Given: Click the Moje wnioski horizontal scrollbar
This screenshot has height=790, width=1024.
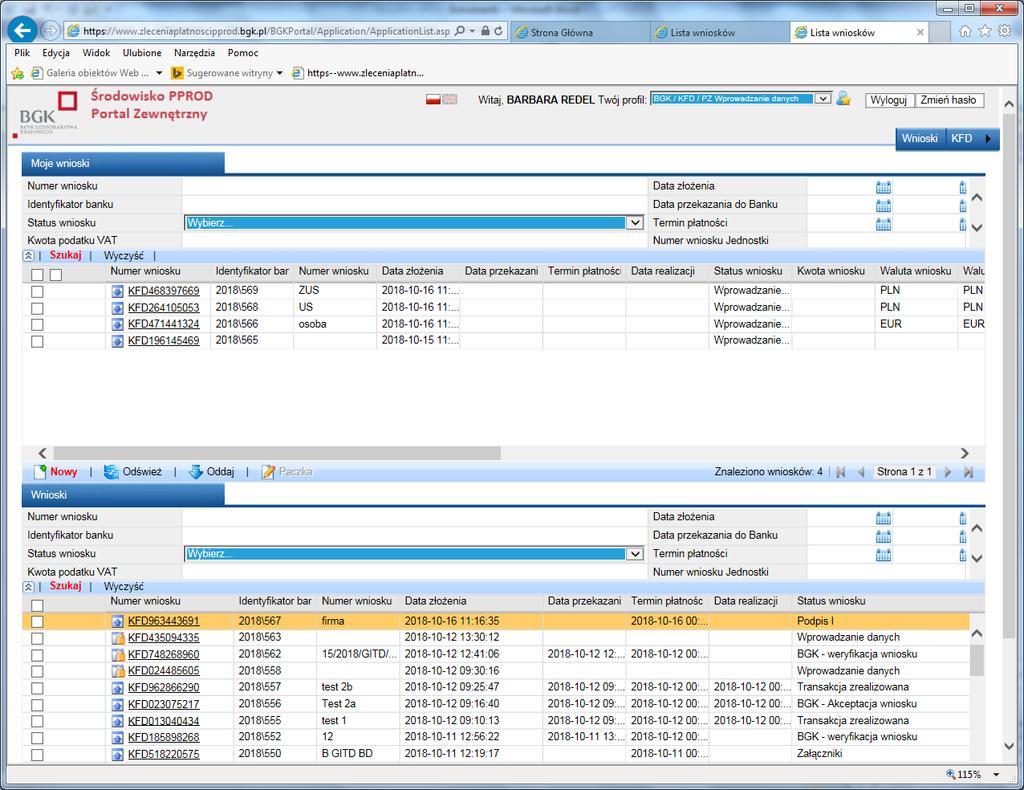Looking at the screenshot, I should [x=278, y=453].
